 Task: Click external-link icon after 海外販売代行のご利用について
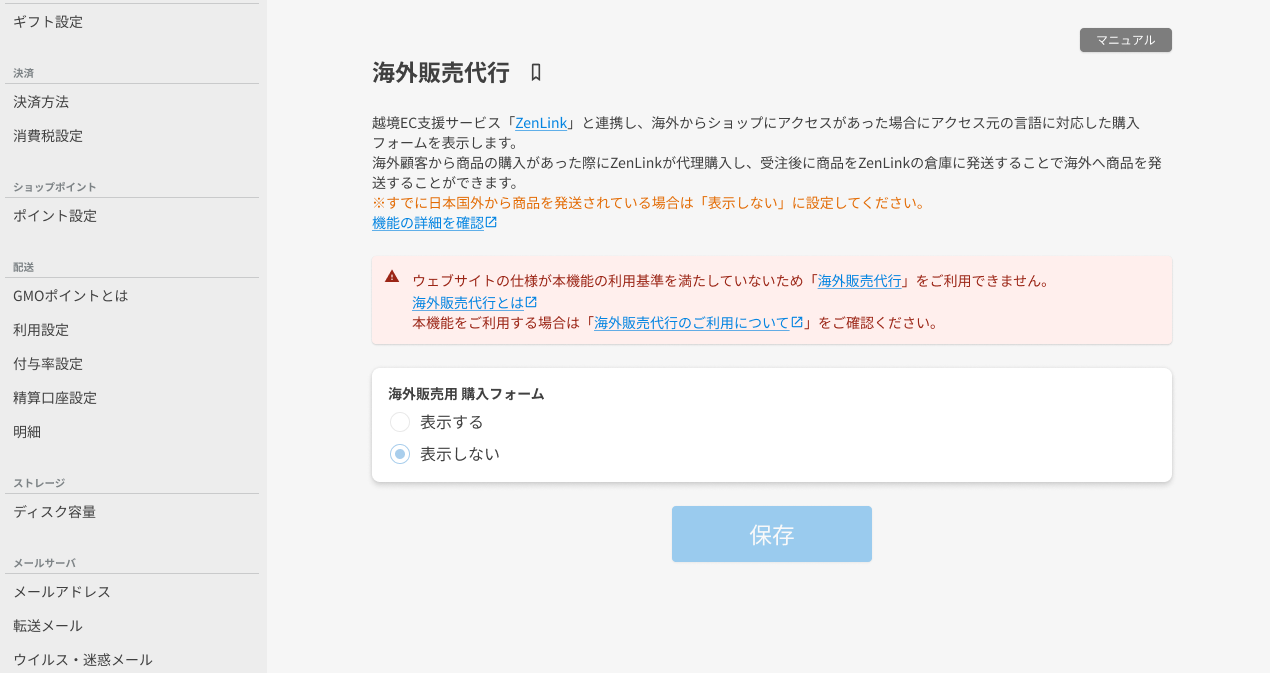pyautogui.click(x=797, y=323)
